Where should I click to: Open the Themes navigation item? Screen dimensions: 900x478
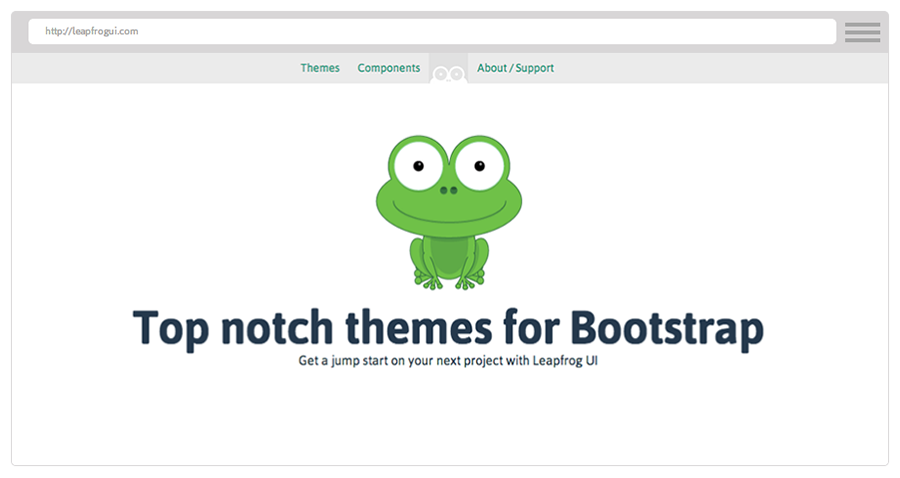tap(320, 68)
